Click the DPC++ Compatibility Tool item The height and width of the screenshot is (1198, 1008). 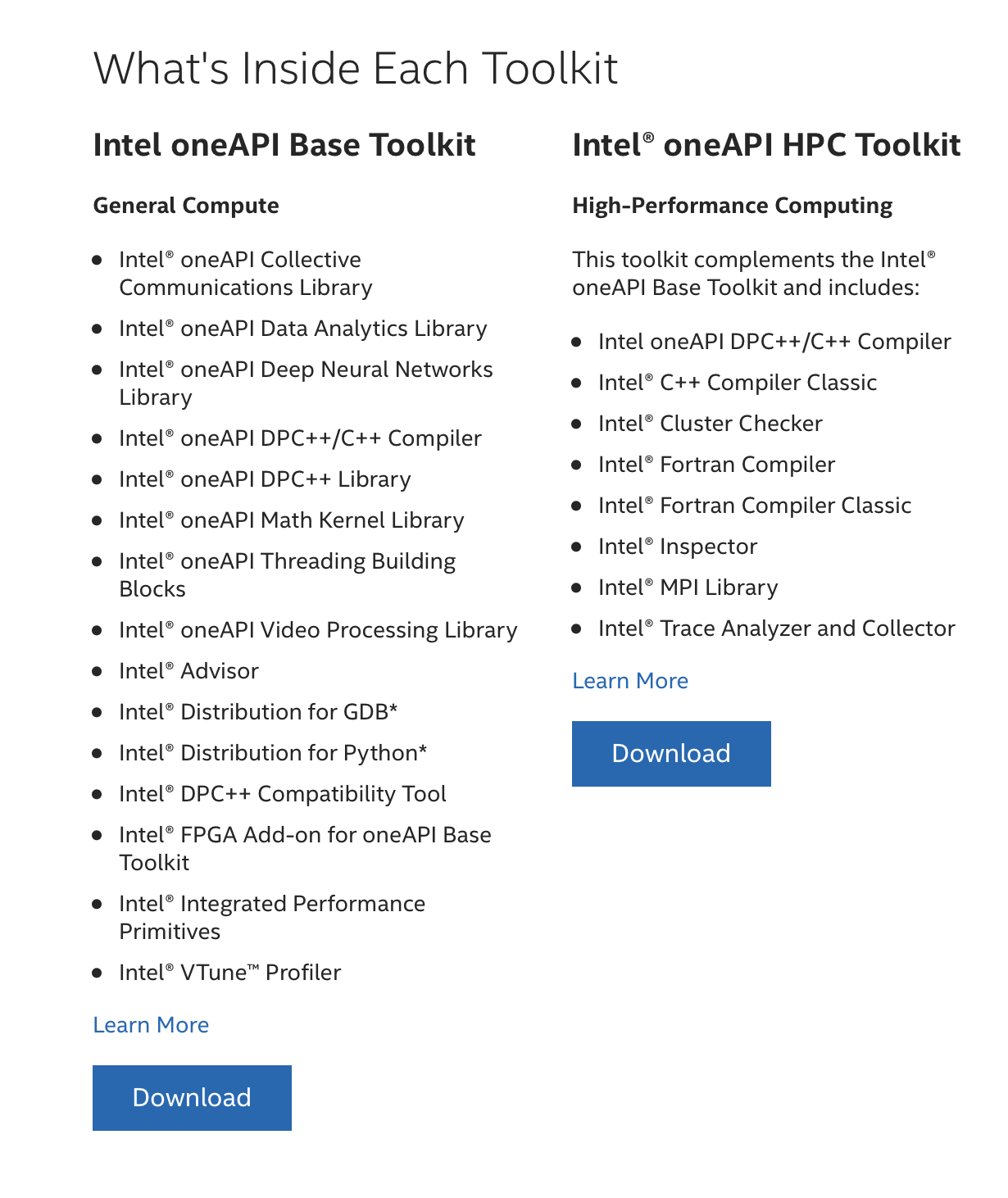click(282, 793)
